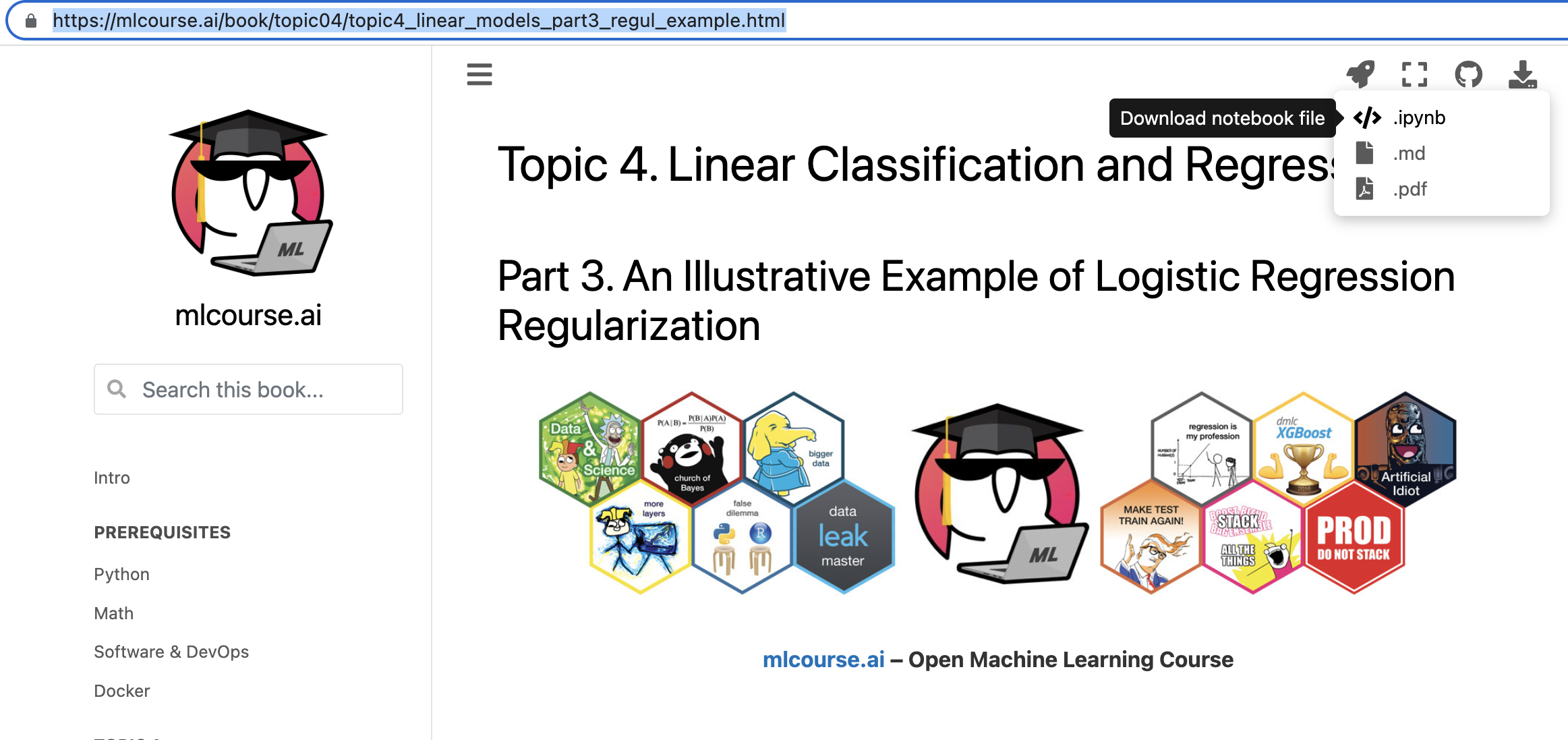Screen dimensions: 1568x740
Task: Follow the blue mlcourse.ai link below banner
Action: click(823, 659)
